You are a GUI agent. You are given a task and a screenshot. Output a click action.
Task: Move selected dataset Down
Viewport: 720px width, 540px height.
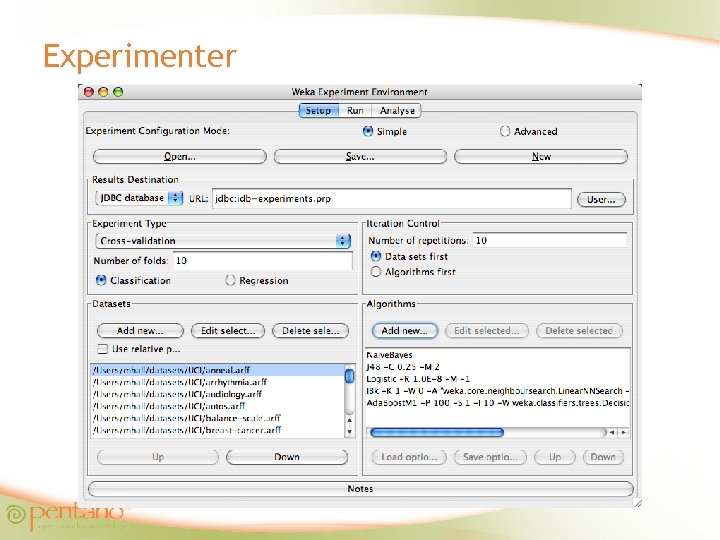(287, 457)
